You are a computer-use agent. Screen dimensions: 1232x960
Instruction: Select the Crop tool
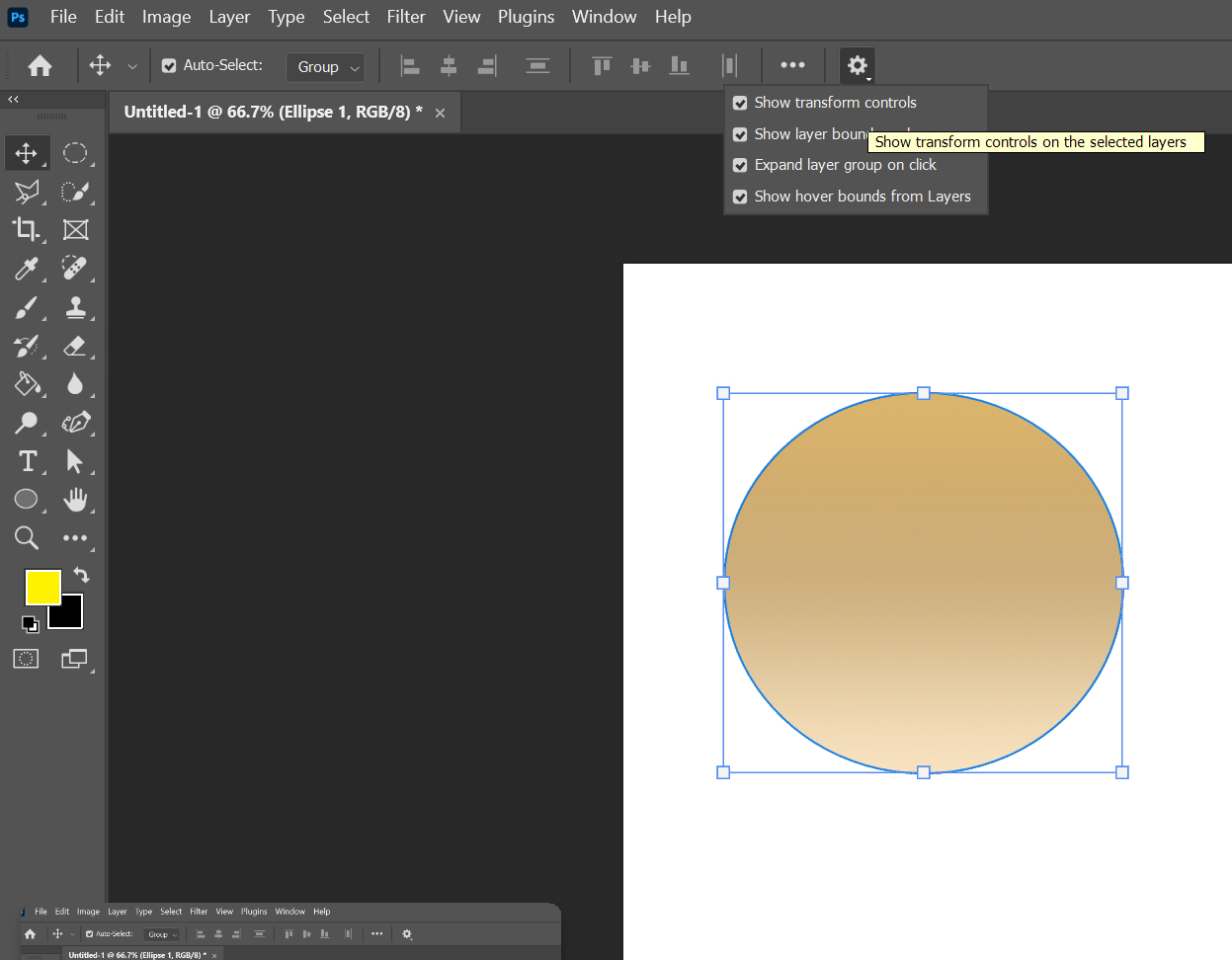point(26,229)
